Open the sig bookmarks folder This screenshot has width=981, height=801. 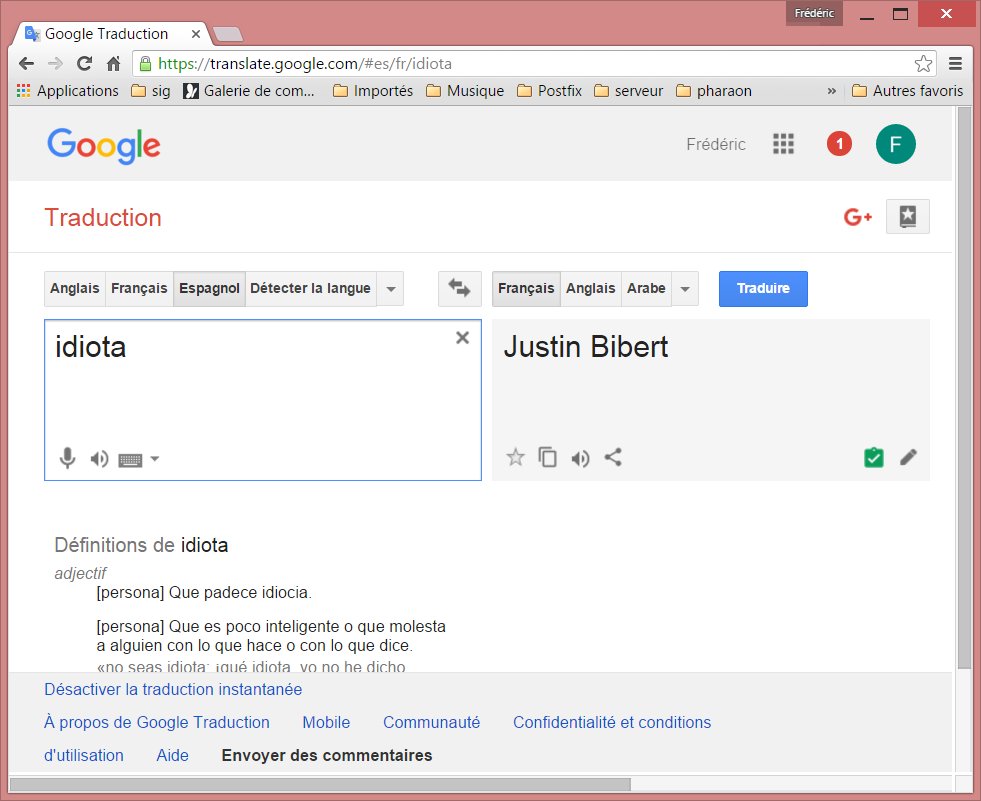[151, 91]
